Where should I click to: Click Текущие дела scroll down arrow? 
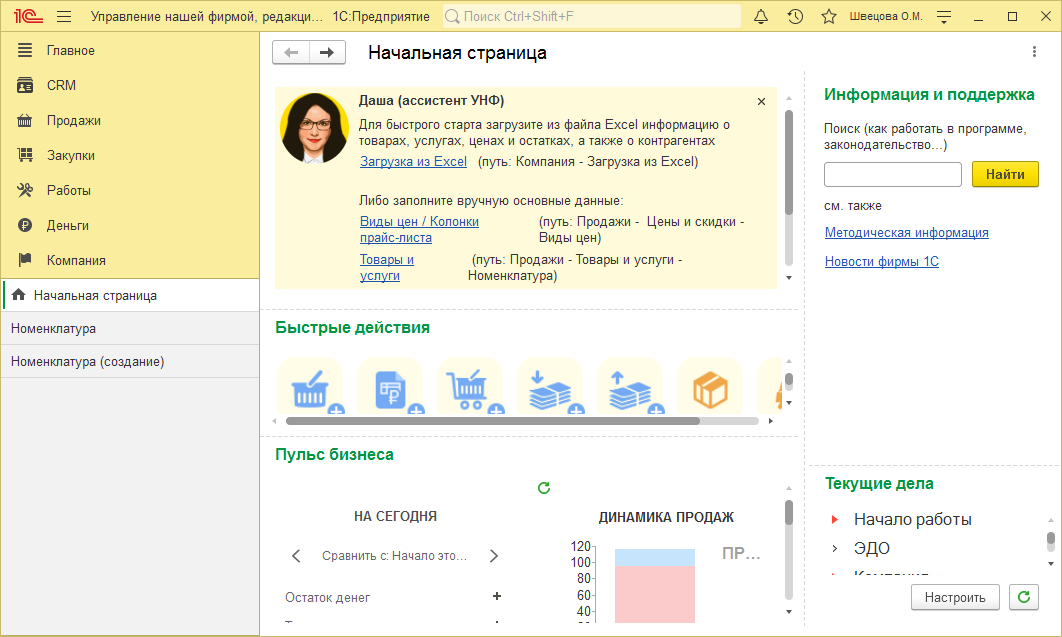click(x=1050, y=564)
